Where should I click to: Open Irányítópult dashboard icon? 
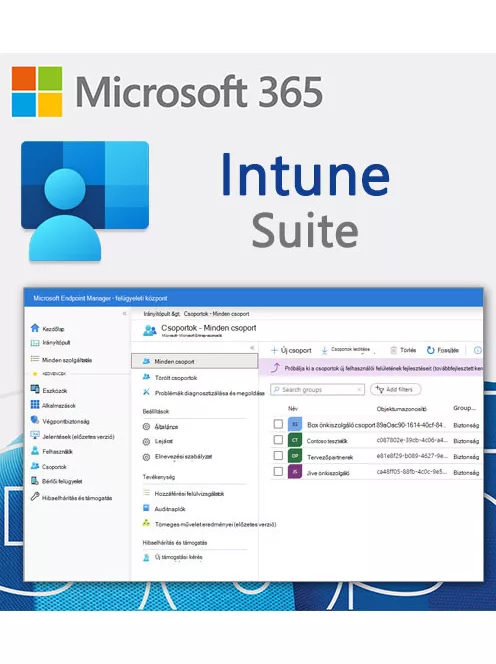[35, 343]
